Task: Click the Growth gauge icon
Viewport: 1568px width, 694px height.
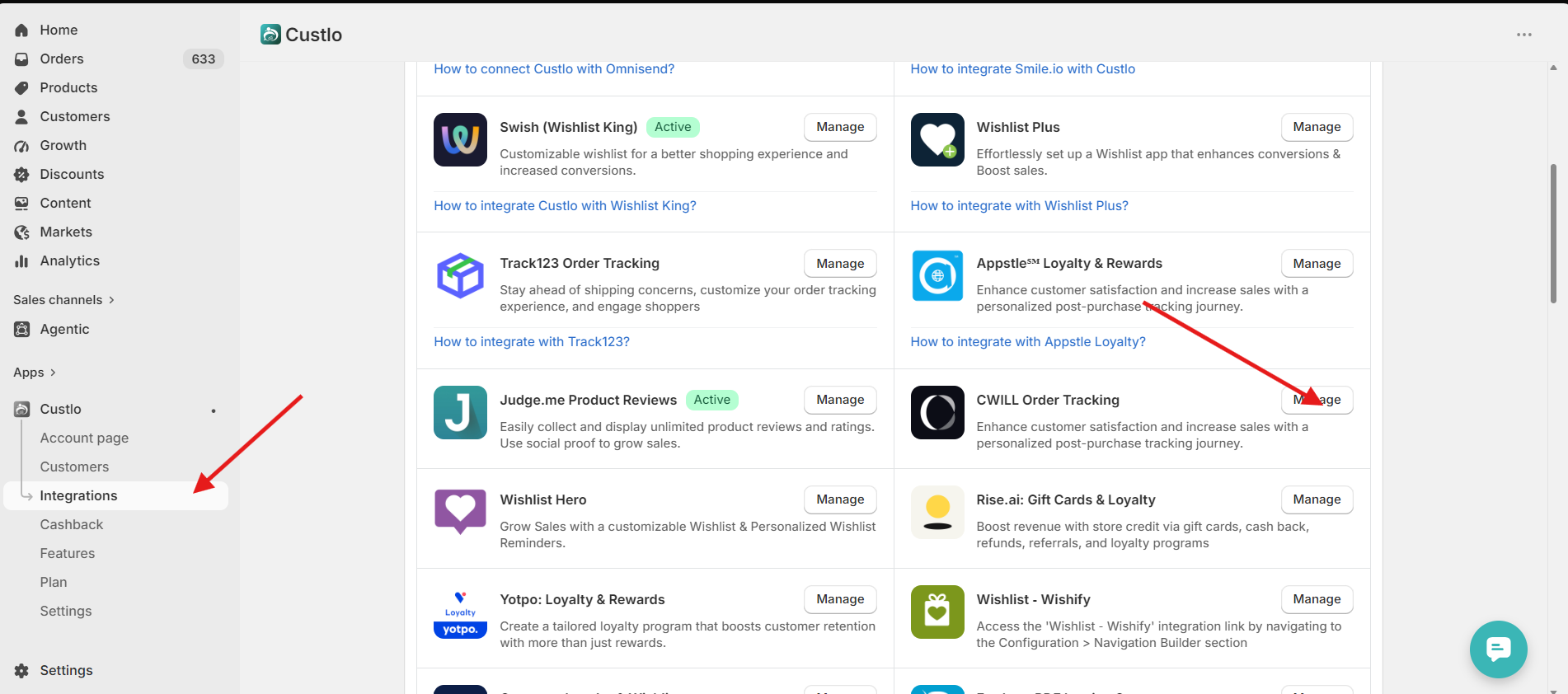Action: [21, 146]
